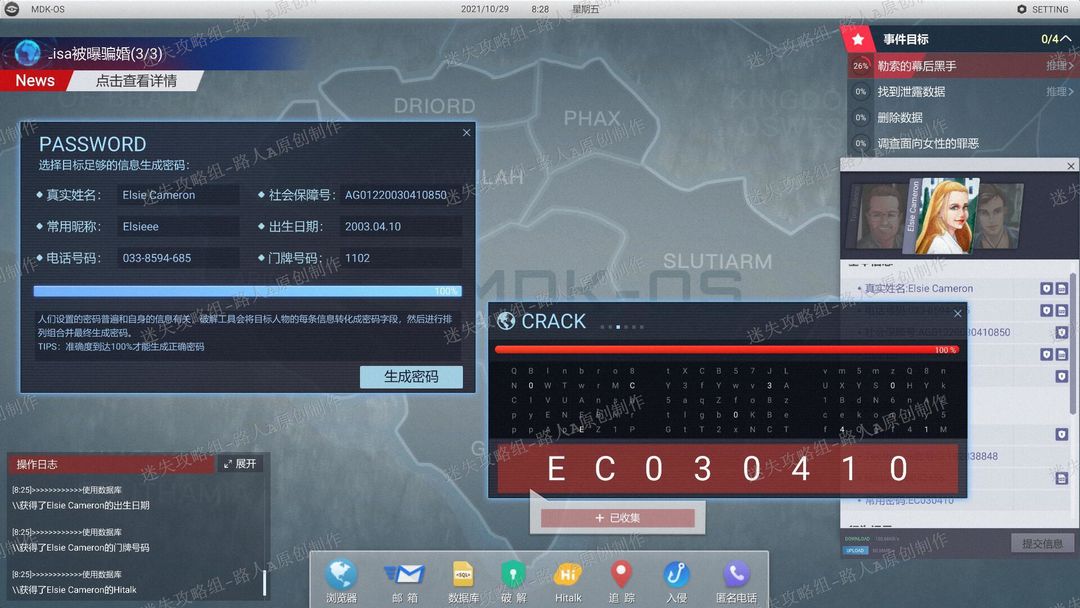Close the CRACK window
This screenshot has width=1080, height=608.
pos(957,313)
